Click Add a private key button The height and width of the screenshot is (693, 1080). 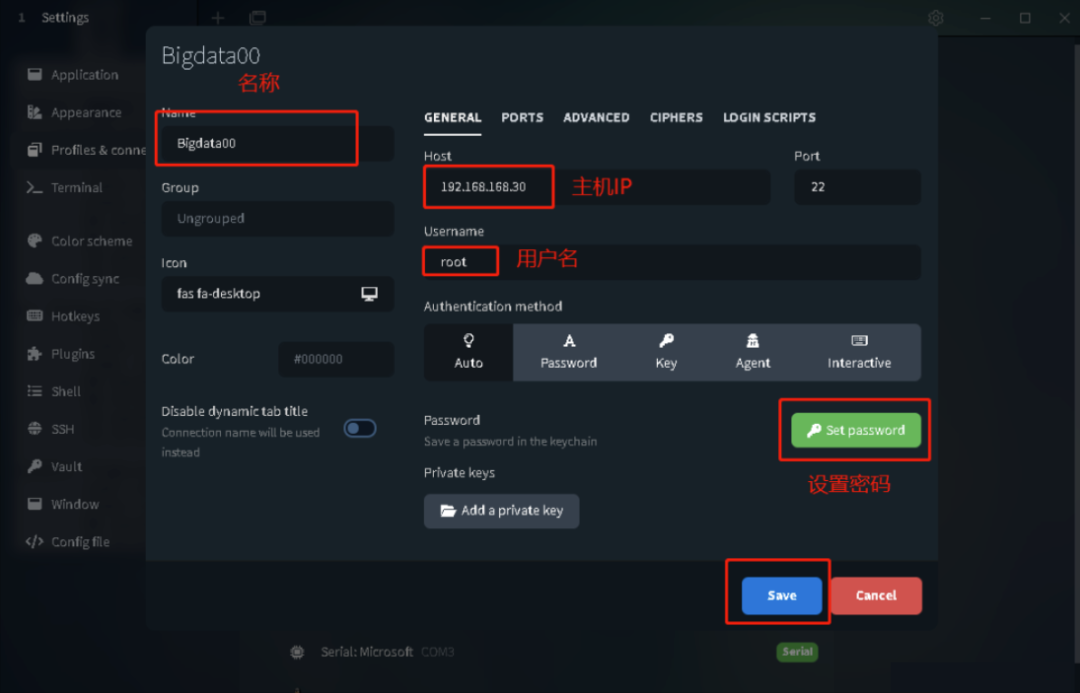click(501, 511)
